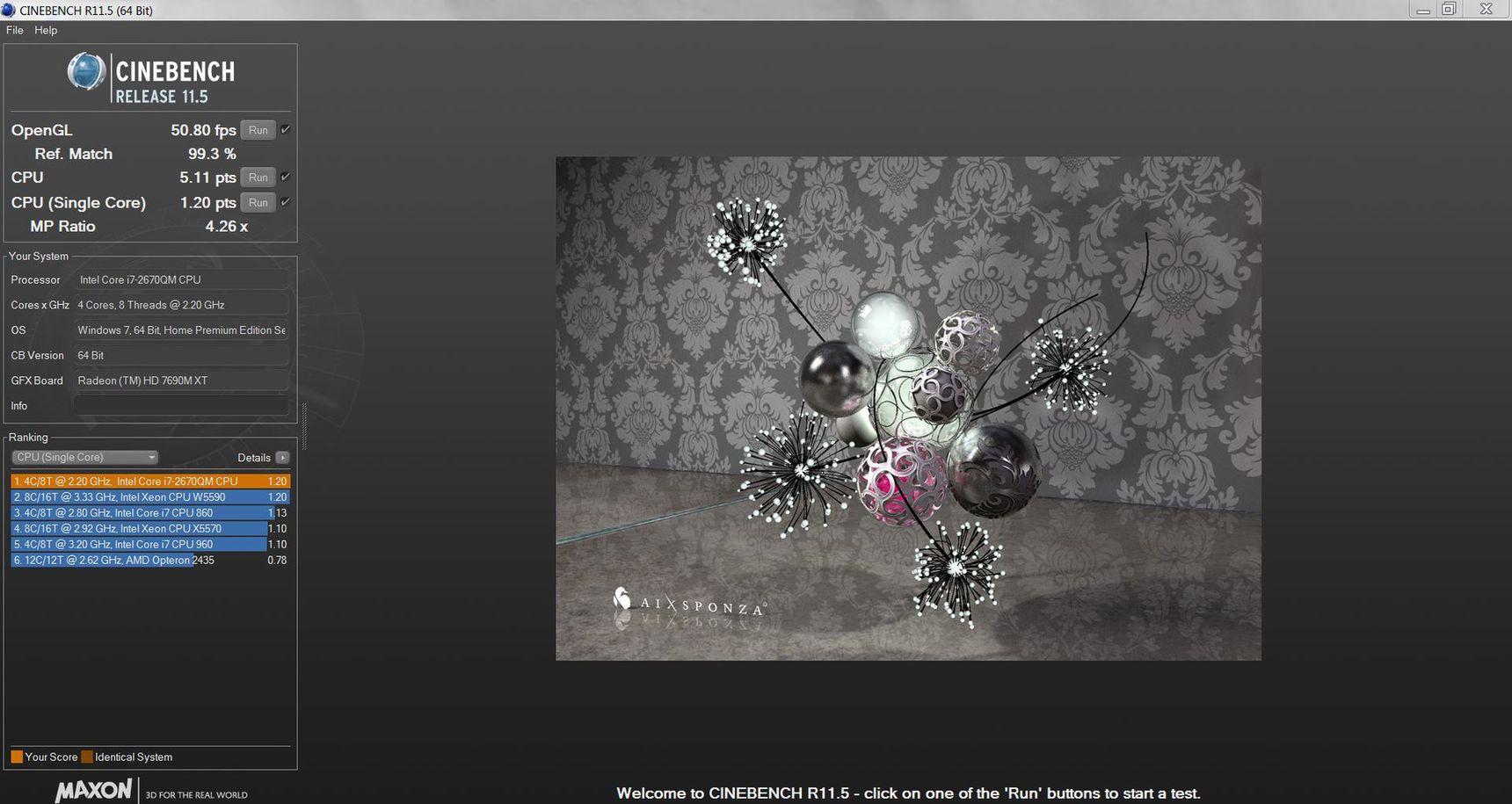
Task: Click the CB Version 64 Bit field
Action: pos(181,355)
